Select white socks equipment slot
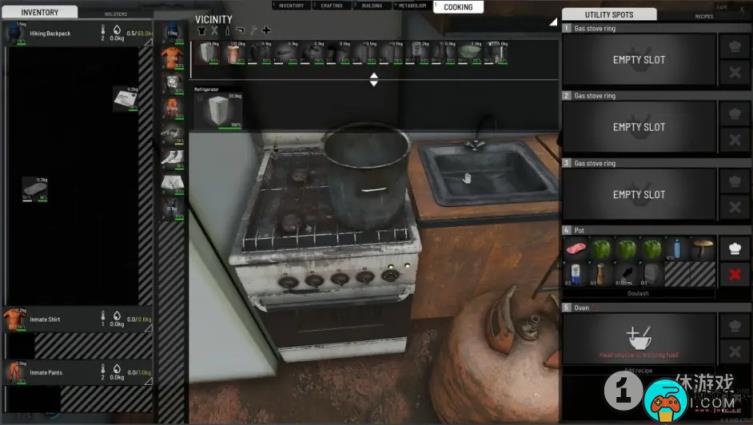Screen dimensions: 753x425 tap(172, 159)
